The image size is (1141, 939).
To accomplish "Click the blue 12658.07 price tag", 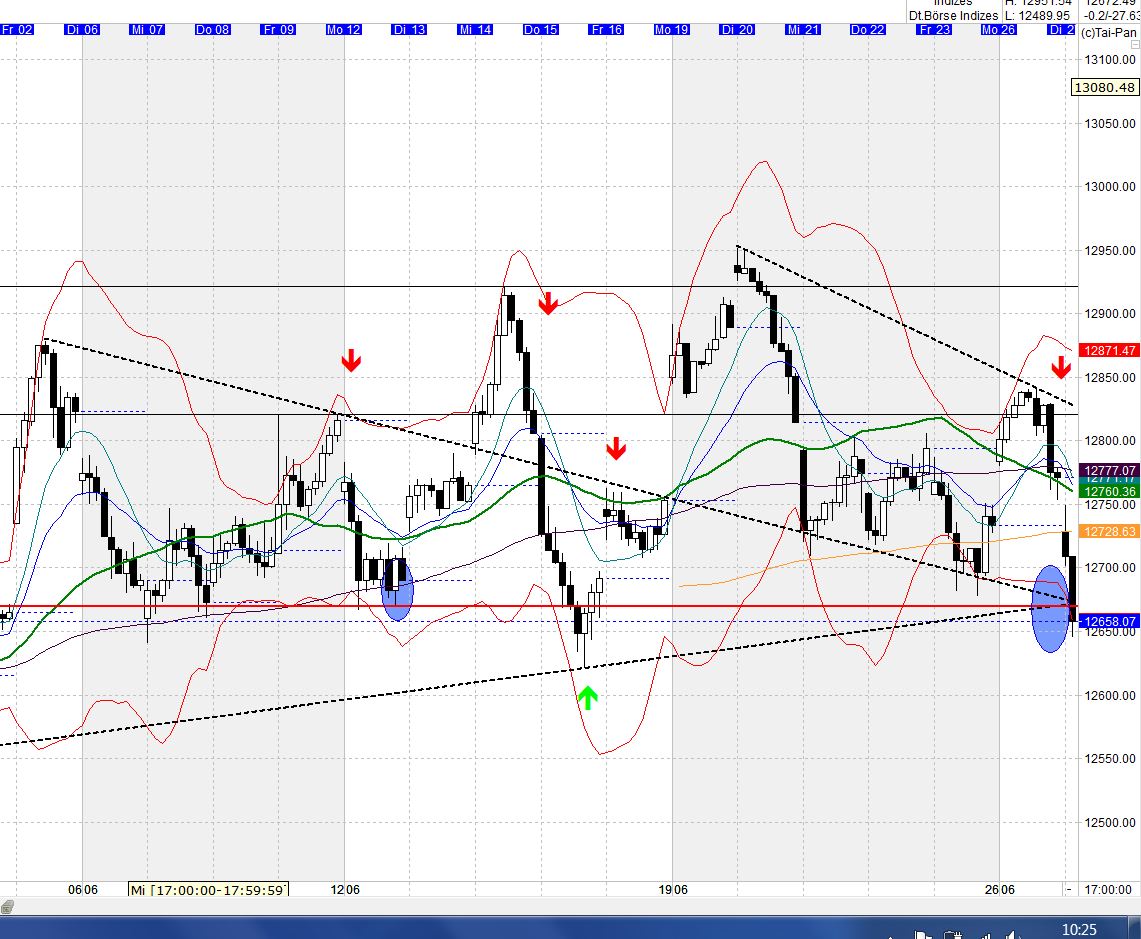I will pyautogui.click(x=1111, y=621).
